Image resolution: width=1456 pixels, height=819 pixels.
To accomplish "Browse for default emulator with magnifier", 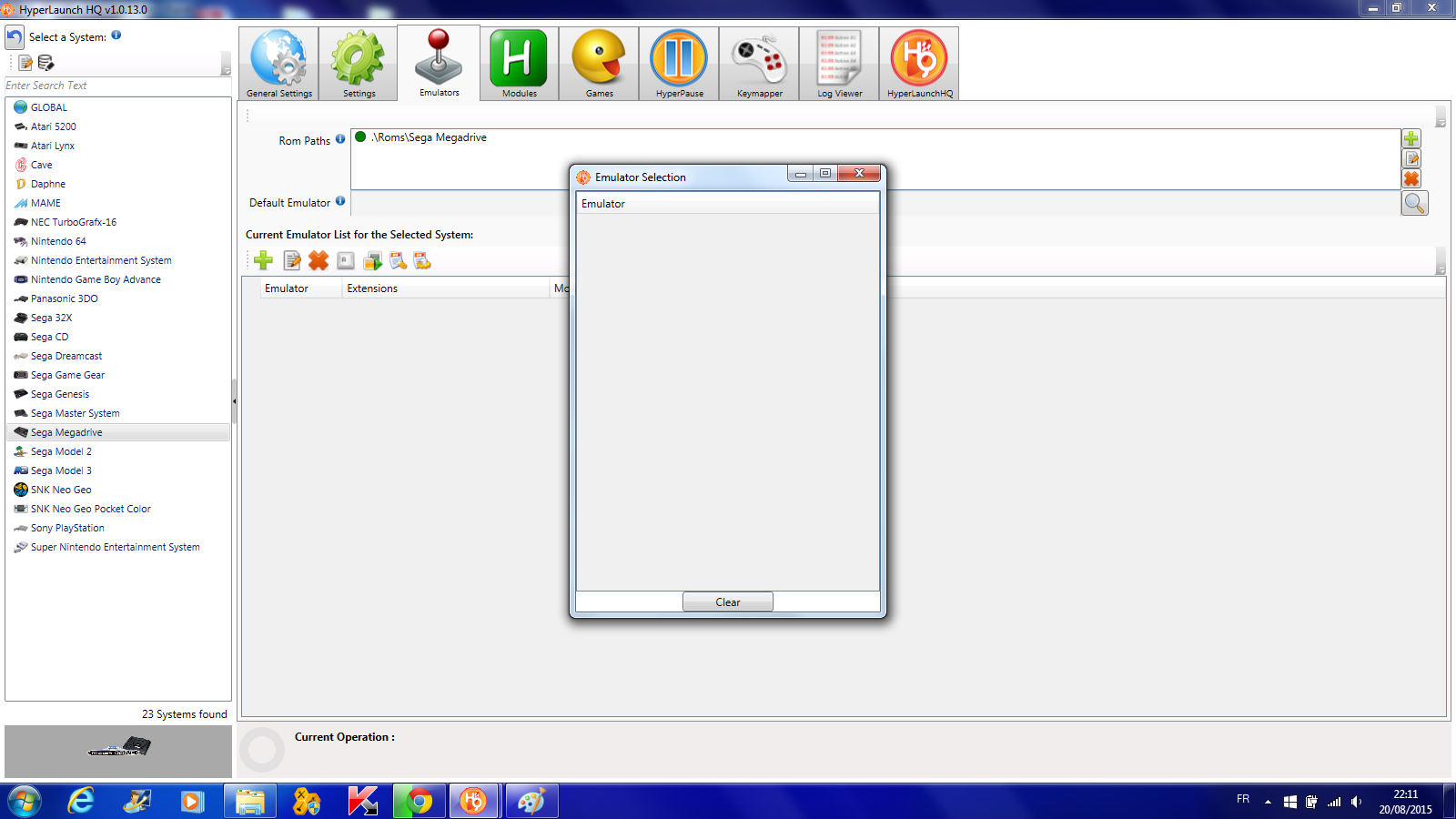I will [x=1414, y=203].
